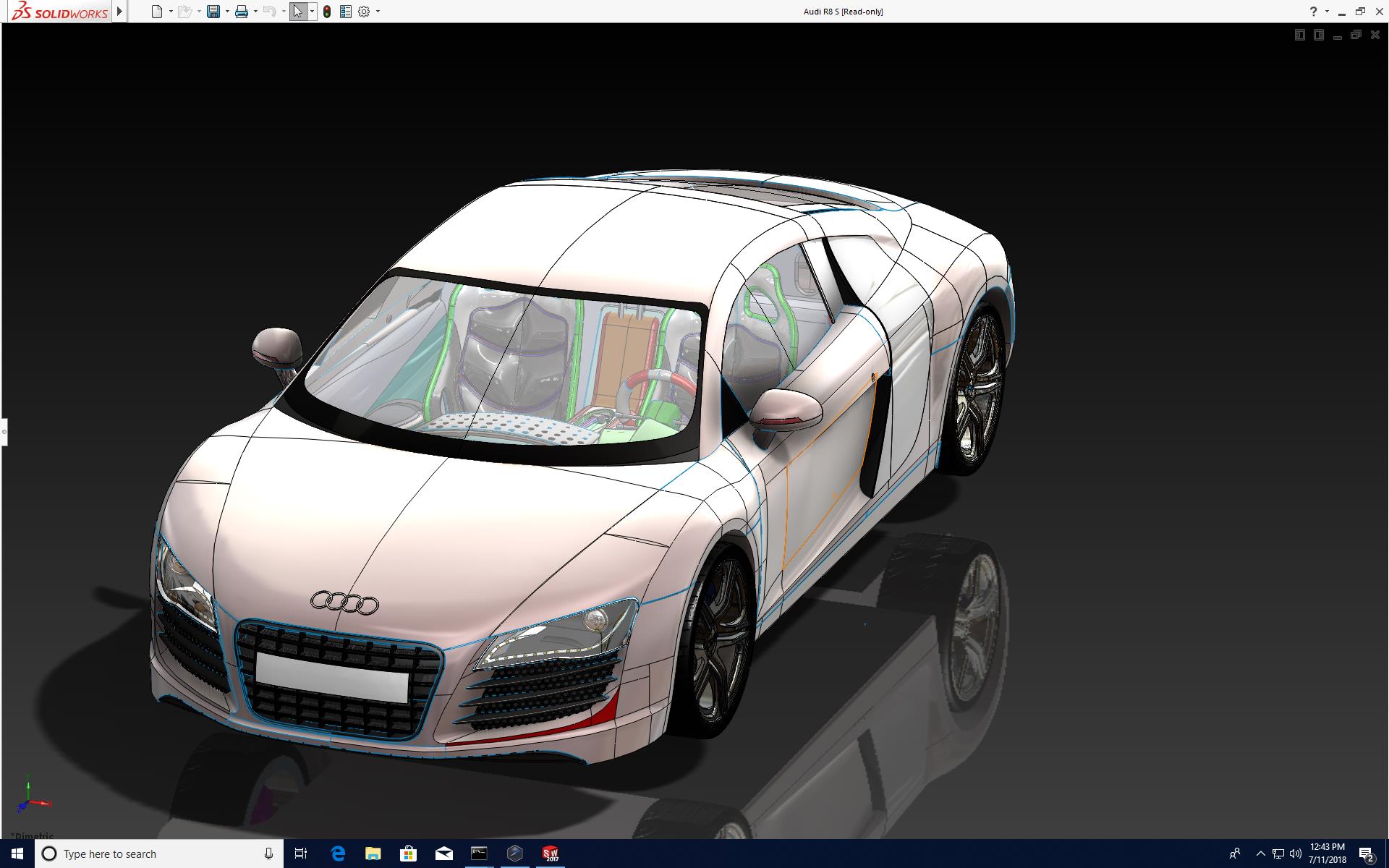Click the Print icon
The width and height of the screenshot is (1389, 868).
tap(241, 12)
